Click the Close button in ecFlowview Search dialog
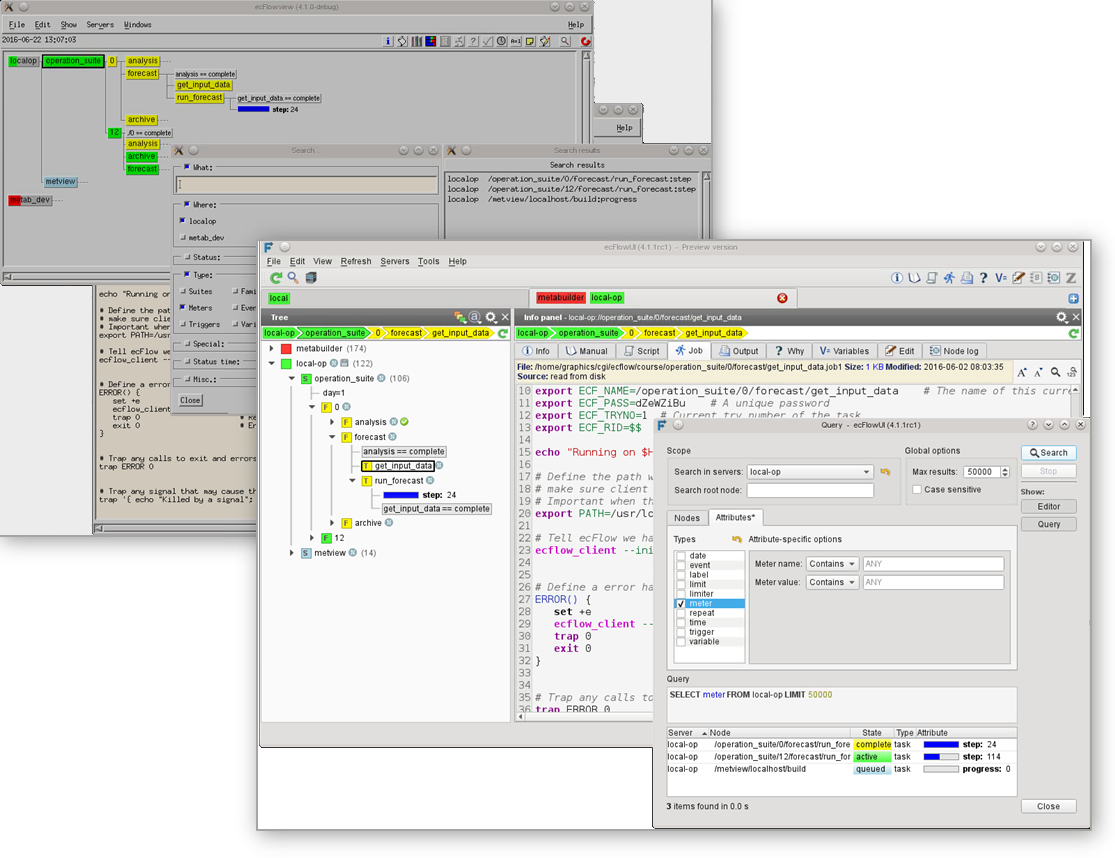This screenshot has width=1115, height=858. (x=190, y=401)
